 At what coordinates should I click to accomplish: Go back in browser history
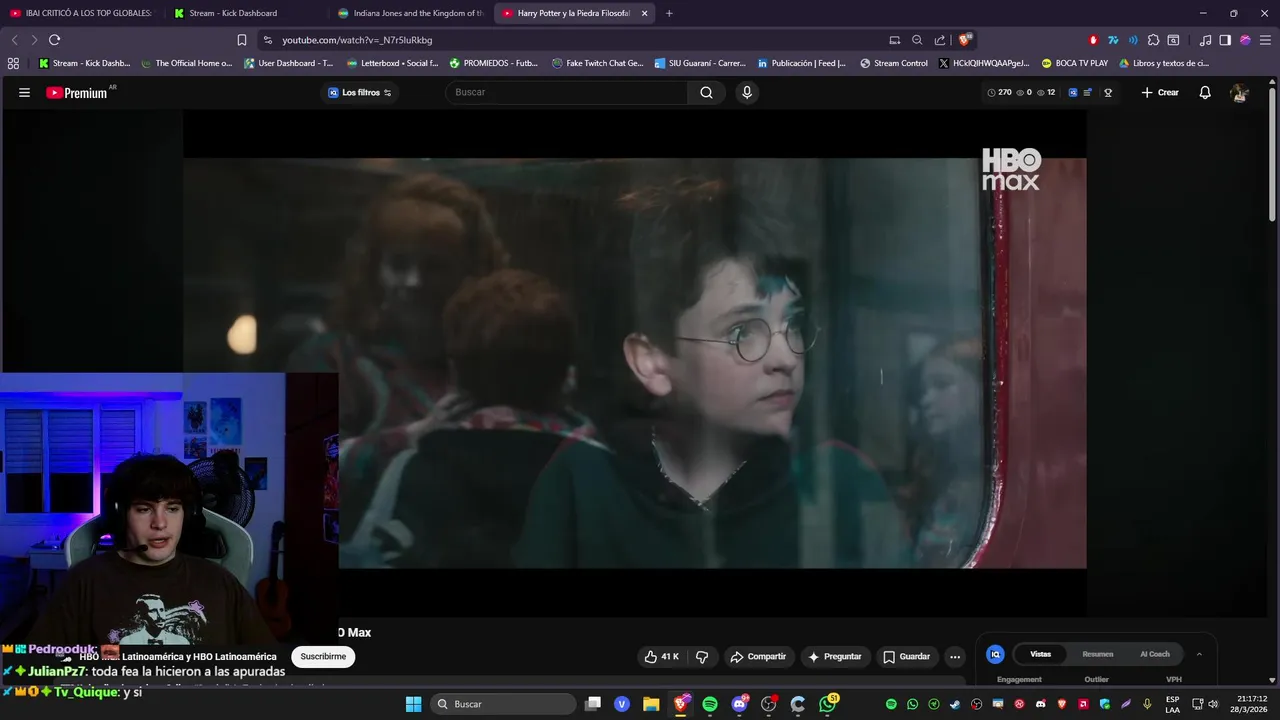14,40
